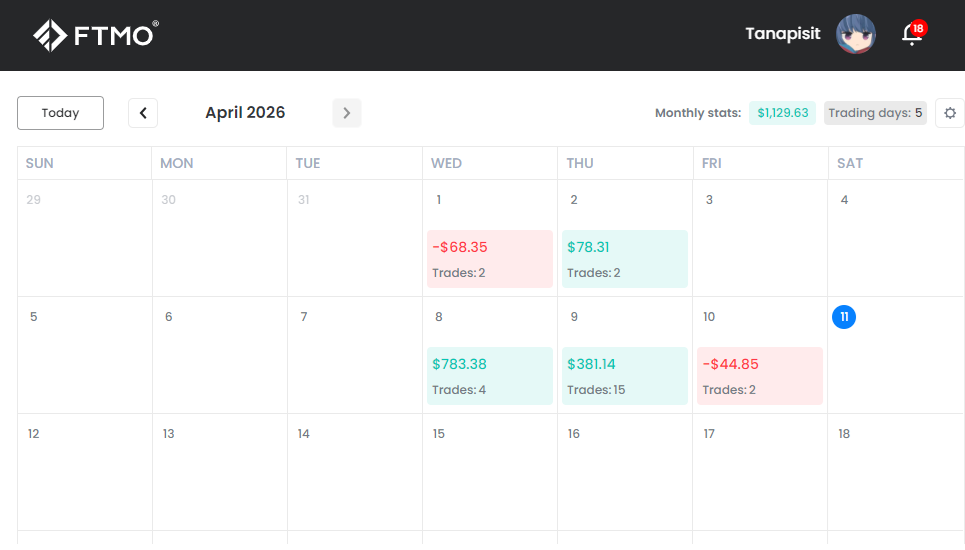Screen dimensions: 965x550
Task: Open April 9 profit entry $381.14
Action: [624, 376]
